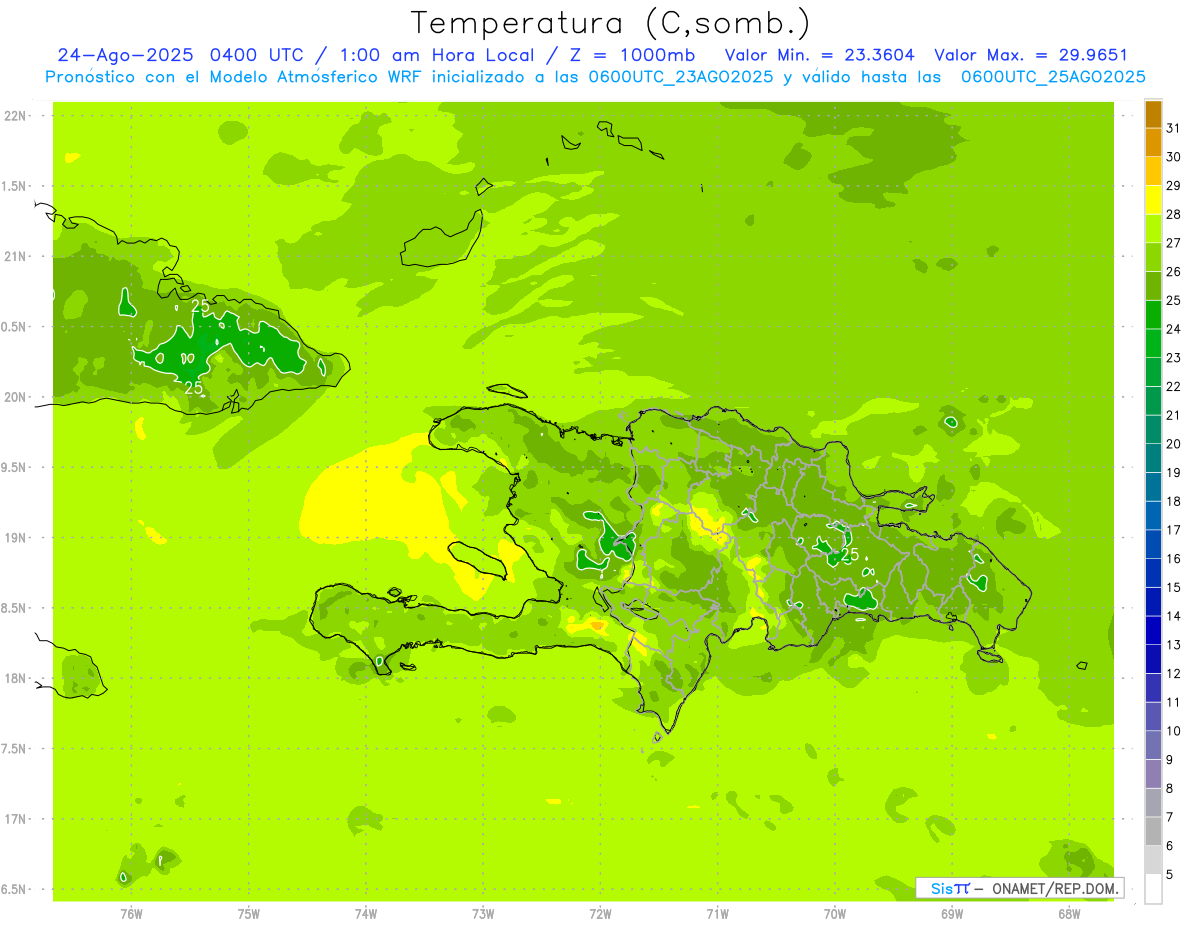
Task: Click the '22N' latitude label
Action: (15, 116)
